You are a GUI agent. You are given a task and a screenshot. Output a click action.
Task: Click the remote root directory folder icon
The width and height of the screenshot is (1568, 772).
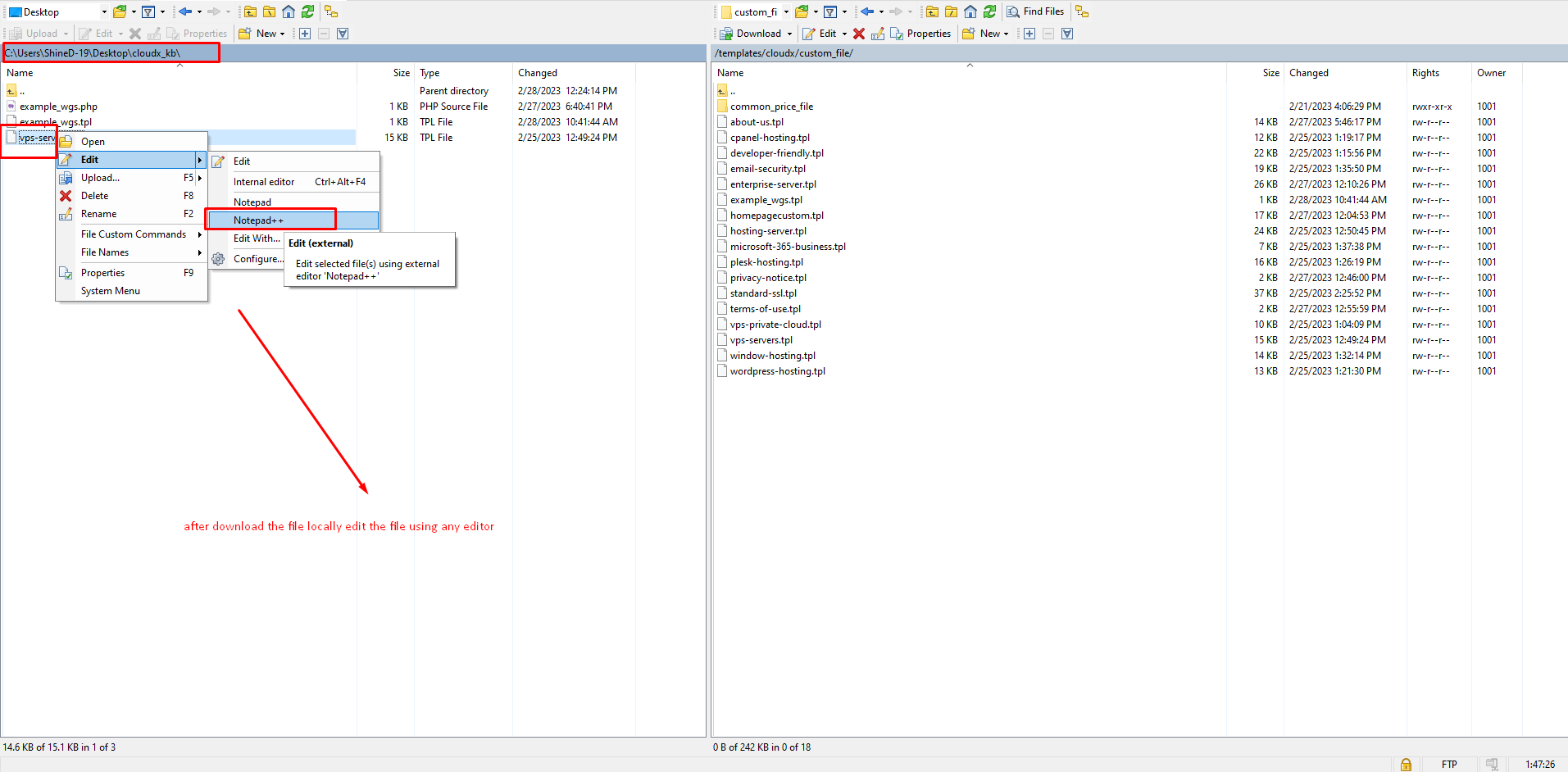point(951,11)
